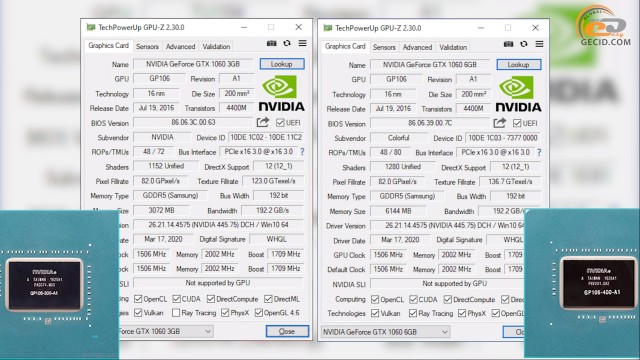640x360 pixels.
Task: Open Validation tab in the 6GB window
Action: click(453, 47)
